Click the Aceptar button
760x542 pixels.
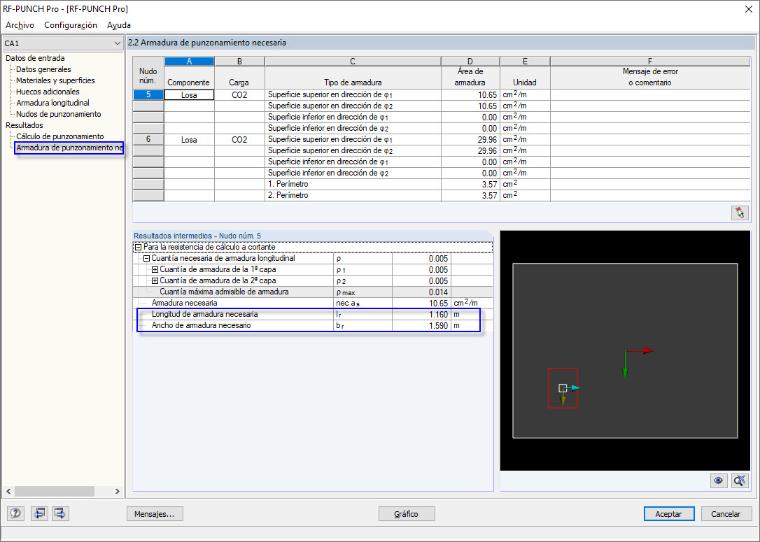point(669,513)
